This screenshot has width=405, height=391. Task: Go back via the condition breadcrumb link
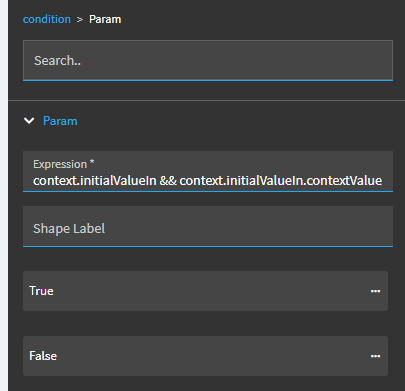tap(47, 19)
